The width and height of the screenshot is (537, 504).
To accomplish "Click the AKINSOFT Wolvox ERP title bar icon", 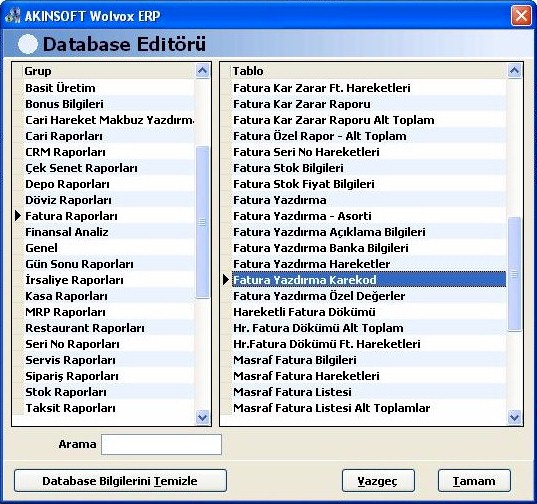I will pos(12,15).
